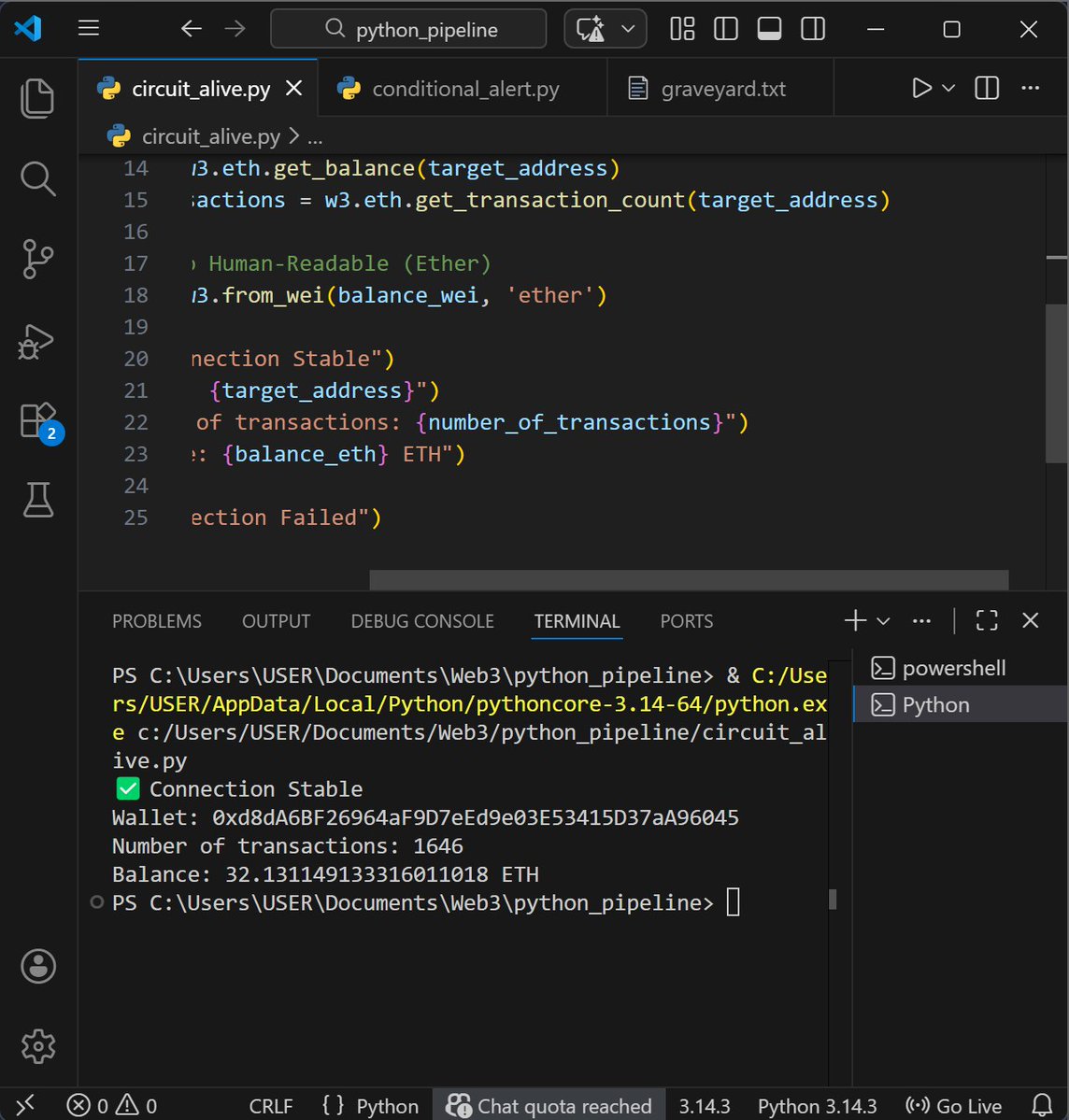Open the editor More Actions menu
The image size is (1069, 1120).
click(x=1031, y=88)
